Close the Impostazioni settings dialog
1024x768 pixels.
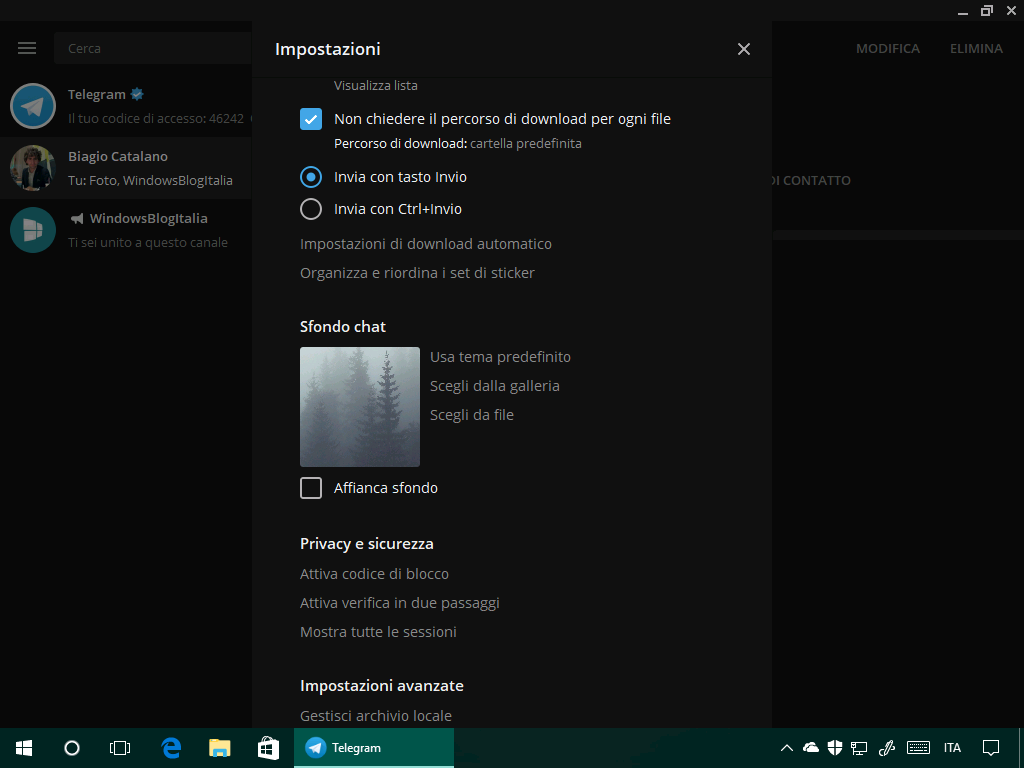pos(743,49)
